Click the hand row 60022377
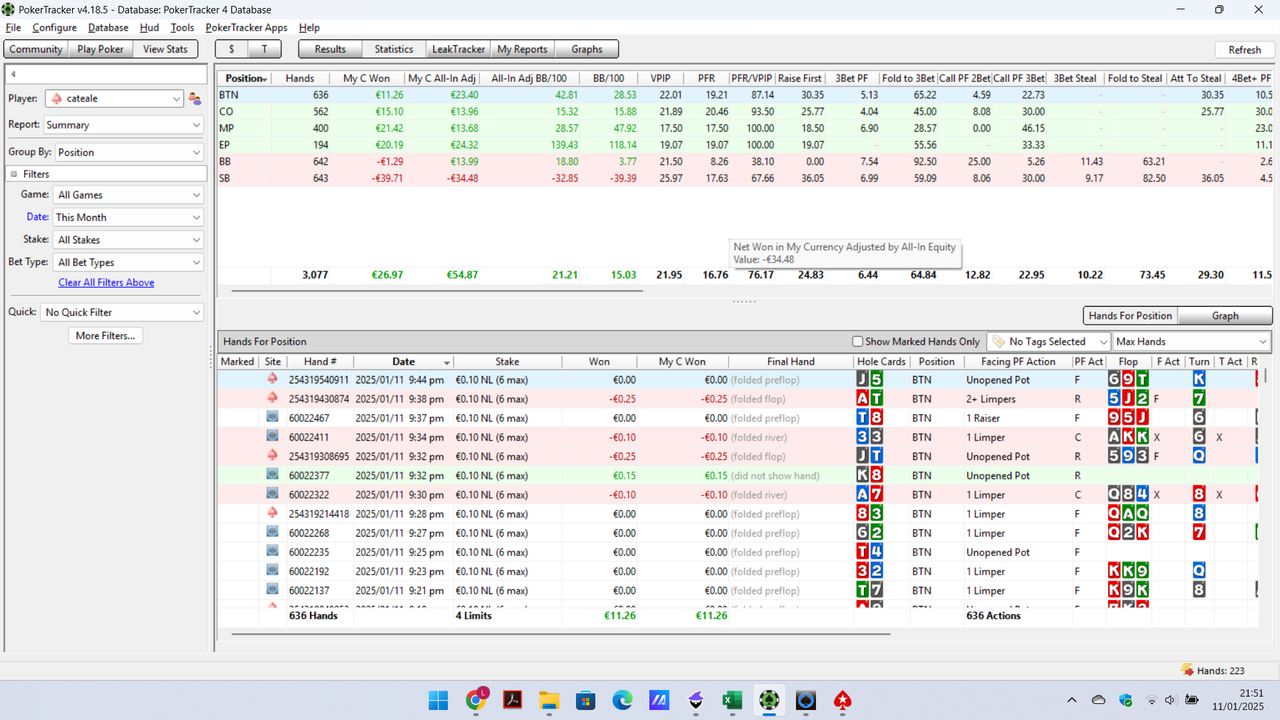Viewport: 1280px width, 720px height. [x=736, y=475]
